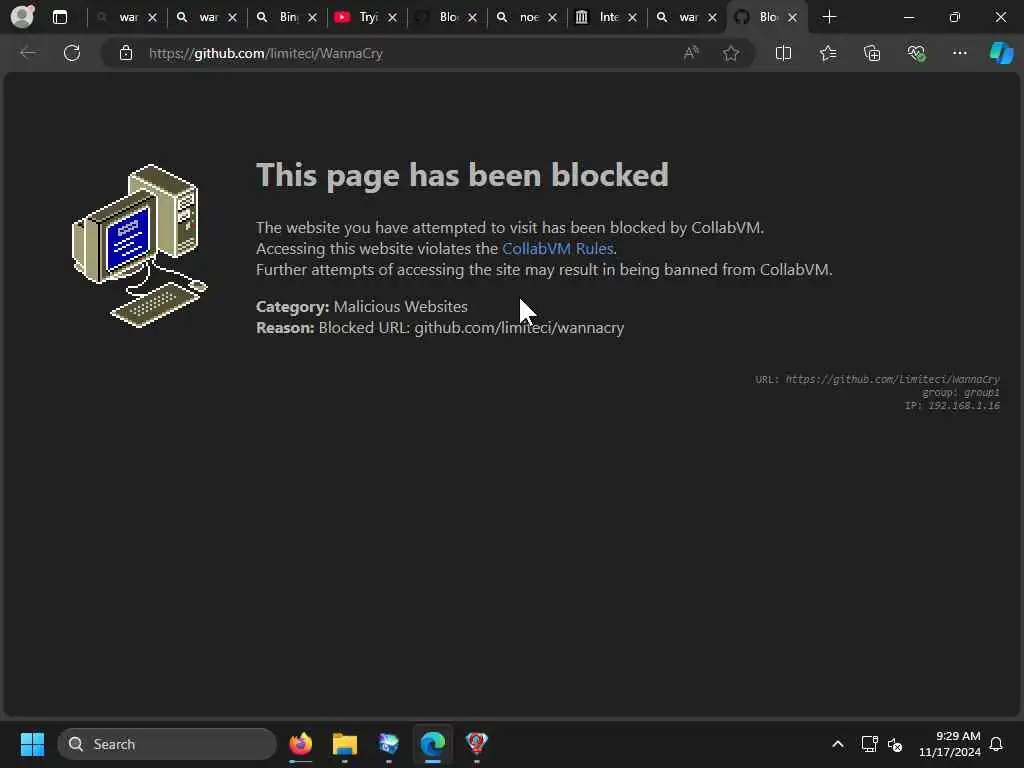This screenshot has height=768, width=1024.
Task: Launch Copilot sidebar icon
Action: (1001, 53)
